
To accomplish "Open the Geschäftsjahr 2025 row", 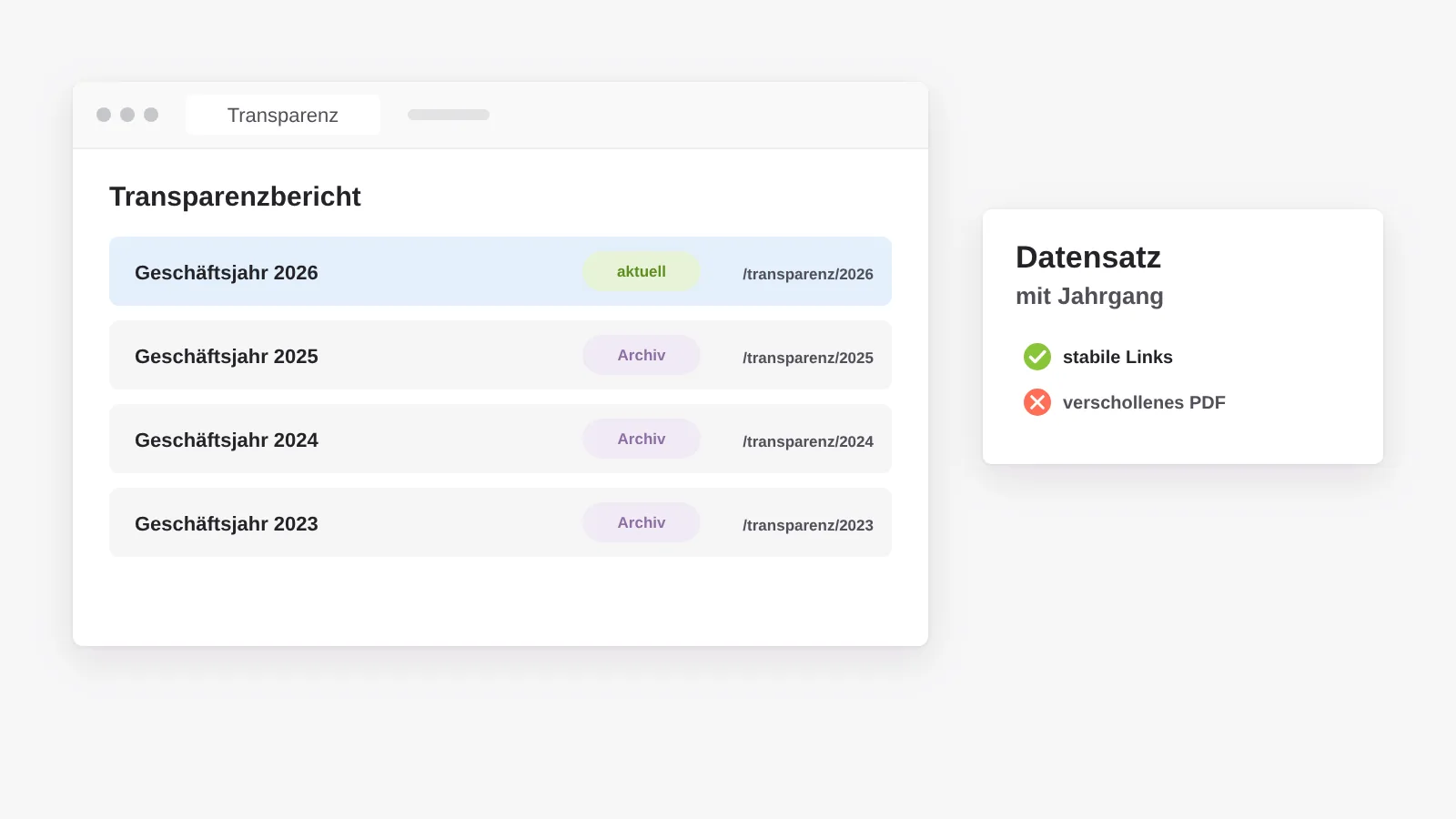I will pyautogui.click(x=500, y=355).
